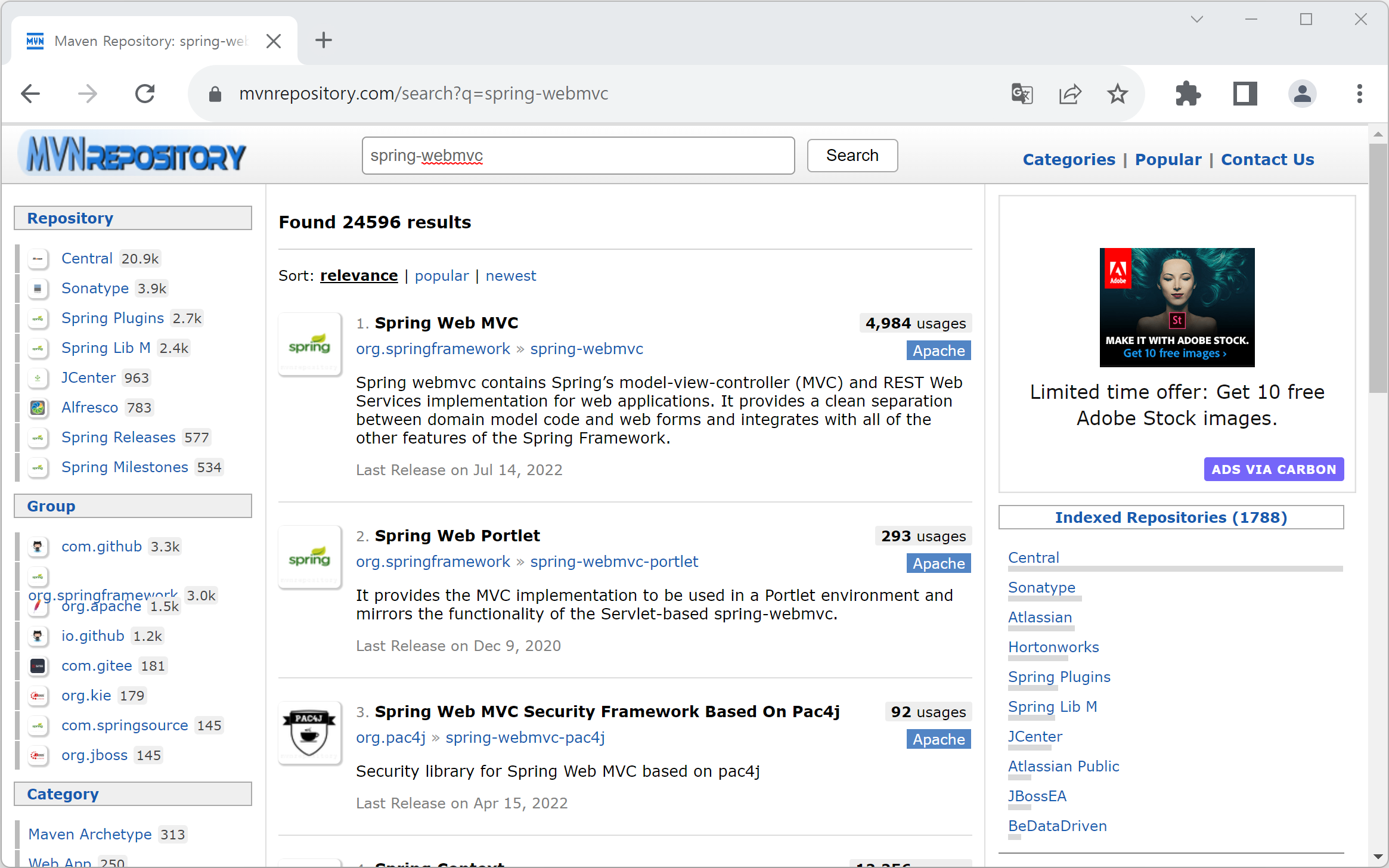
Task: Open the Contact Us page
Action: tap(1267, 159)
